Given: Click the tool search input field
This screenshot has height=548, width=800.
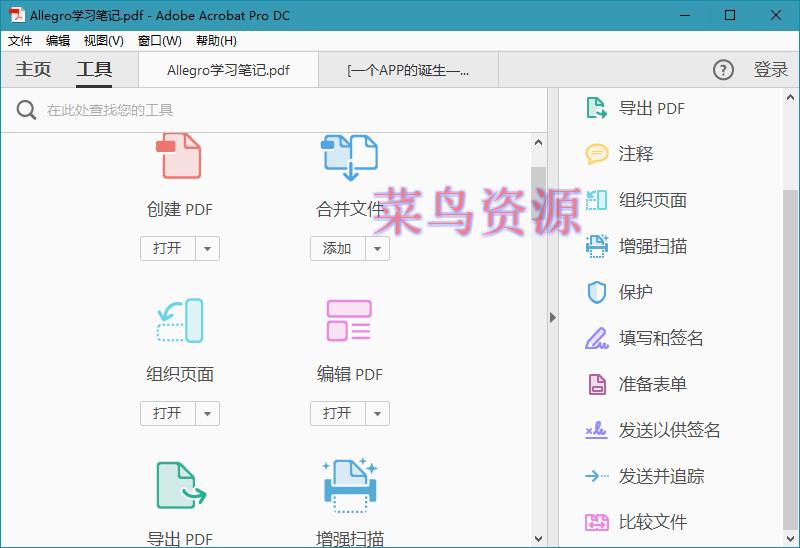Looking at the screenshot, I should click(x=280, y=110).
